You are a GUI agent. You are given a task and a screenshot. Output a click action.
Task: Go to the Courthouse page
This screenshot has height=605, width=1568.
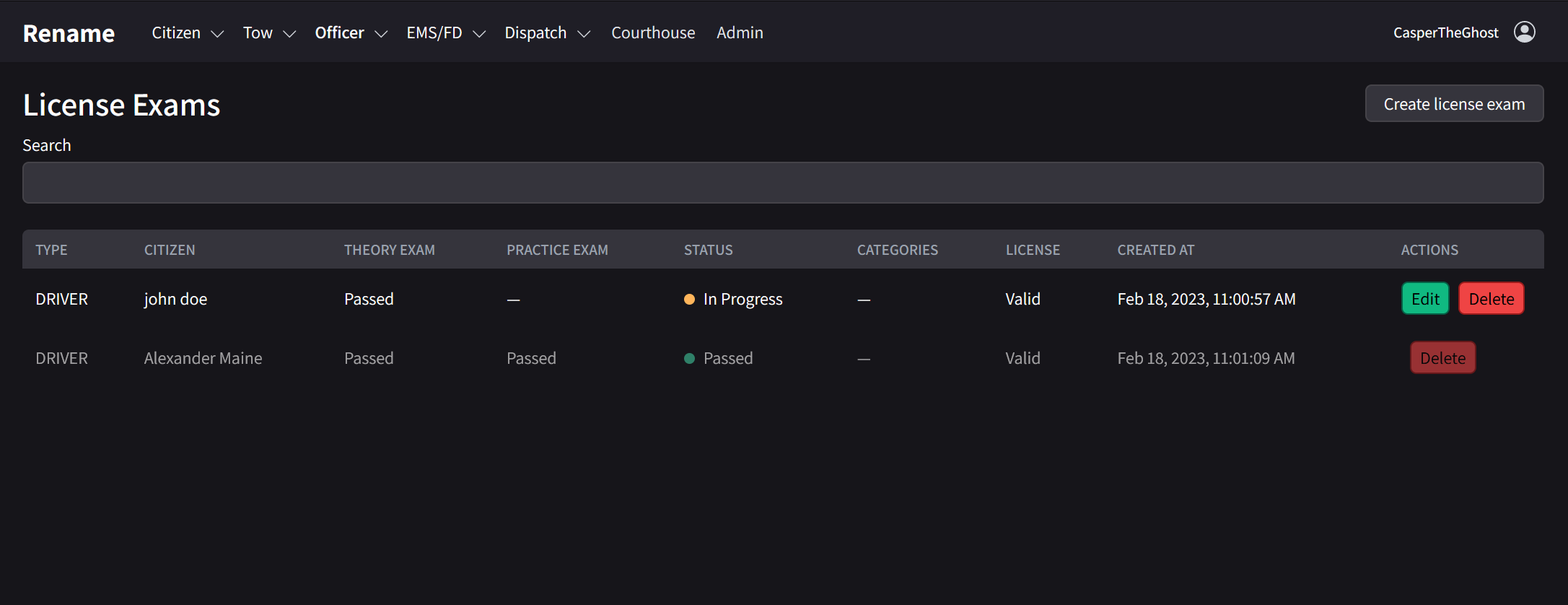pyautogui.click(x=653, y=33)
